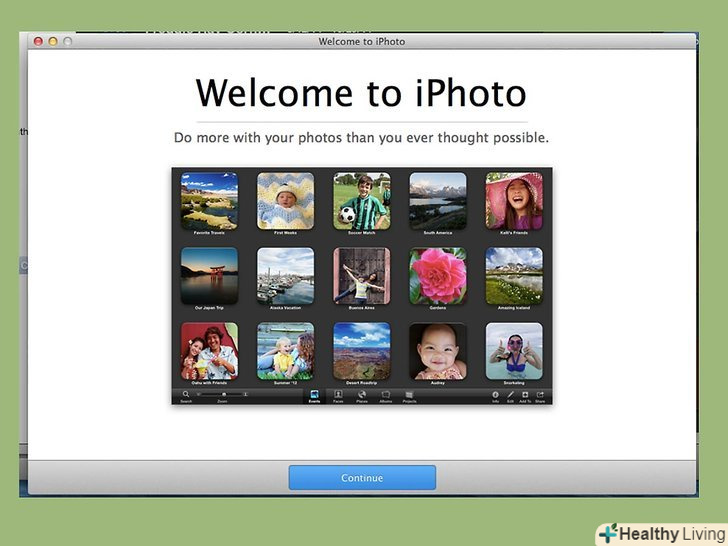The image size is (728, 546).
Task: Show the Info panel icon
Action: click(495, 395)
